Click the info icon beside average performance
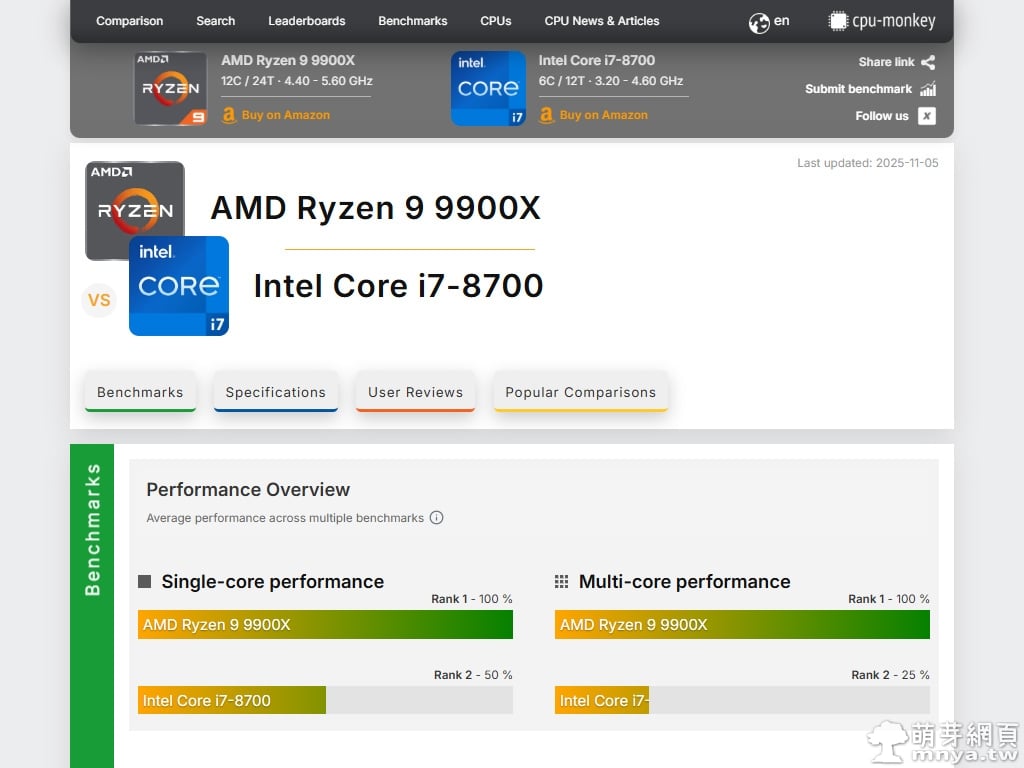The height and width of the screenshot is (768, 1024). click(436, 518)
